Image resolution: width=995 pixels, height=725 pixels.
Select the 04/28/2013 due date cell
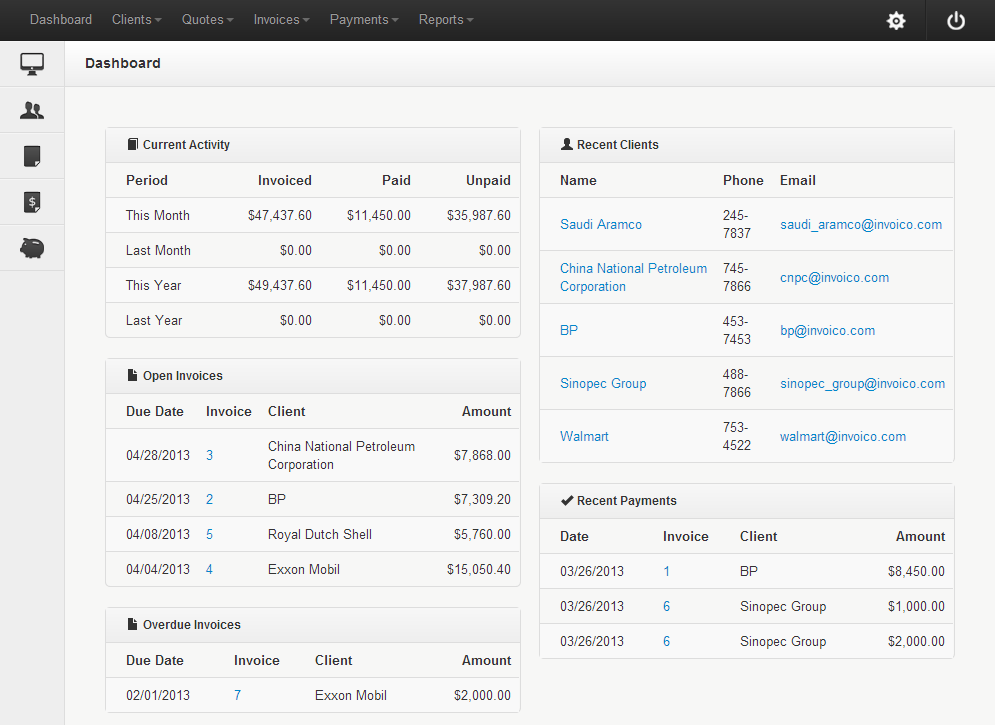(x=158, y=455)
